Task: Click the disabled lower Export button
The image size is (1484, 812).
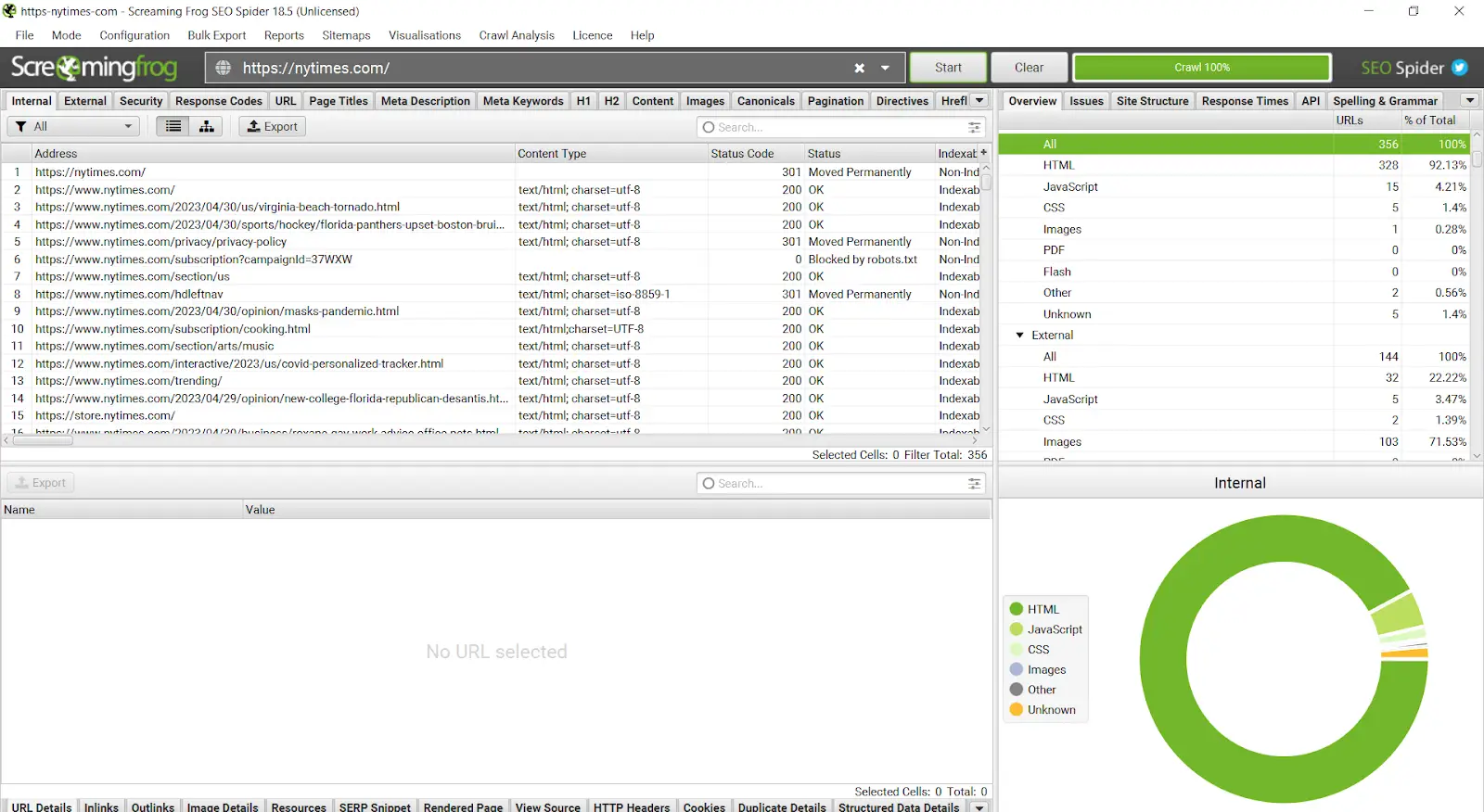Action: 41,483
